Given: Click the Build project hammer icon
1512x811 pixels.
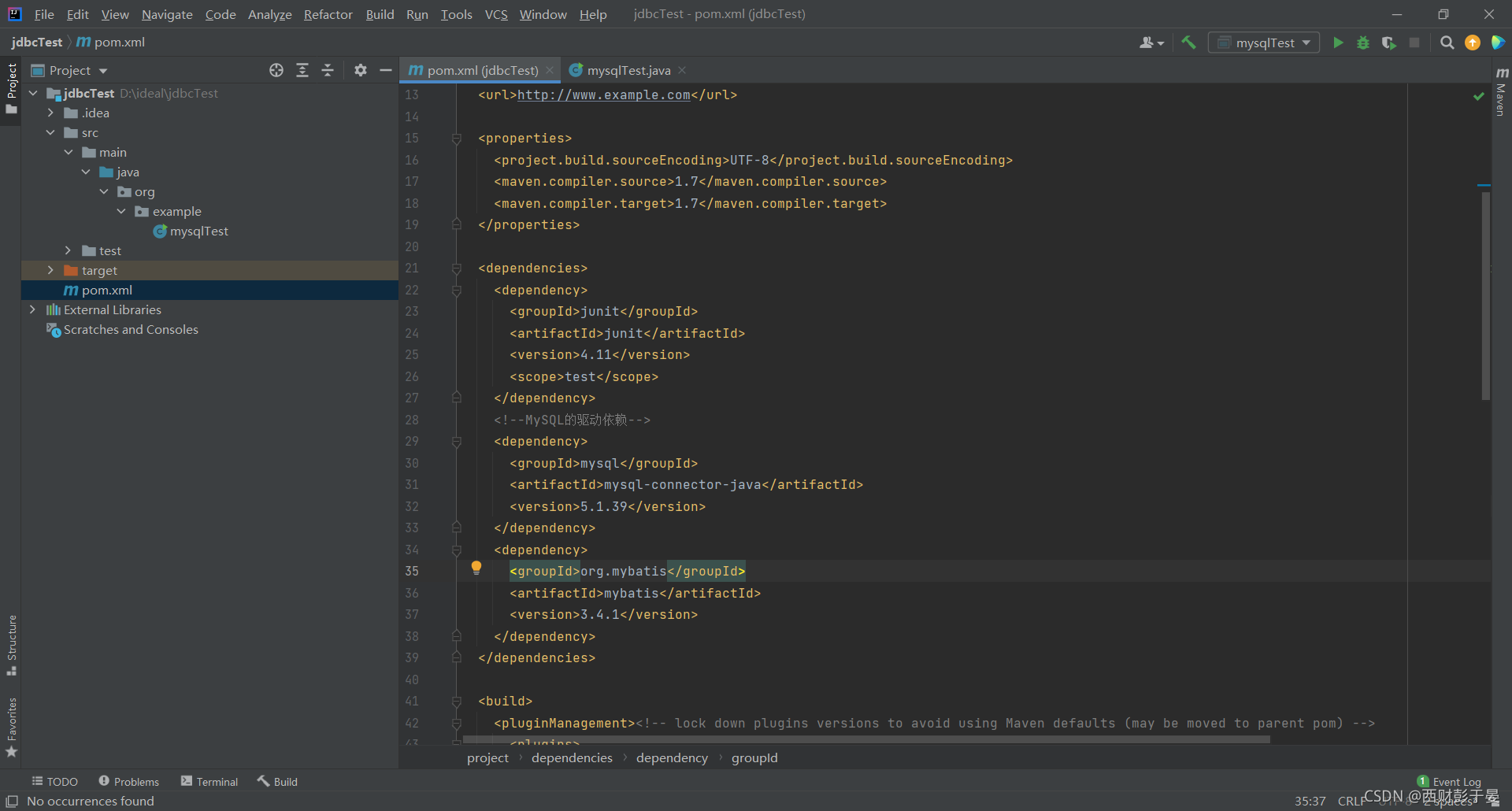Looking at the screenshot, I should (1188, 43).
